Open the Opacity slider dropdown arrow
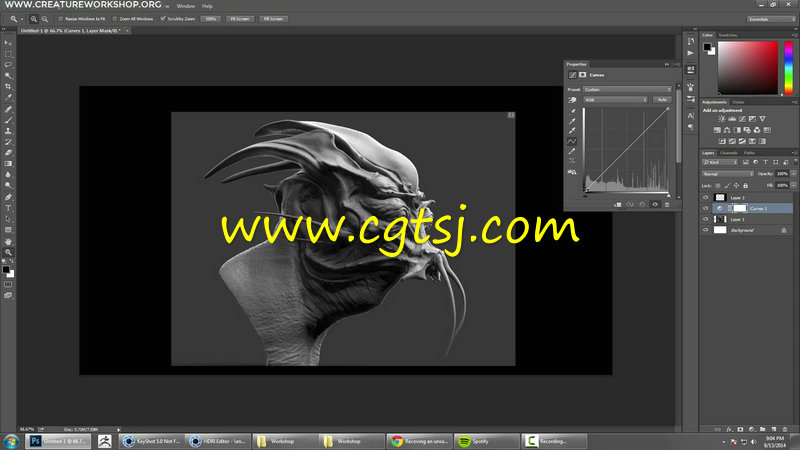The image size is (800, 450). click(793, 174)
